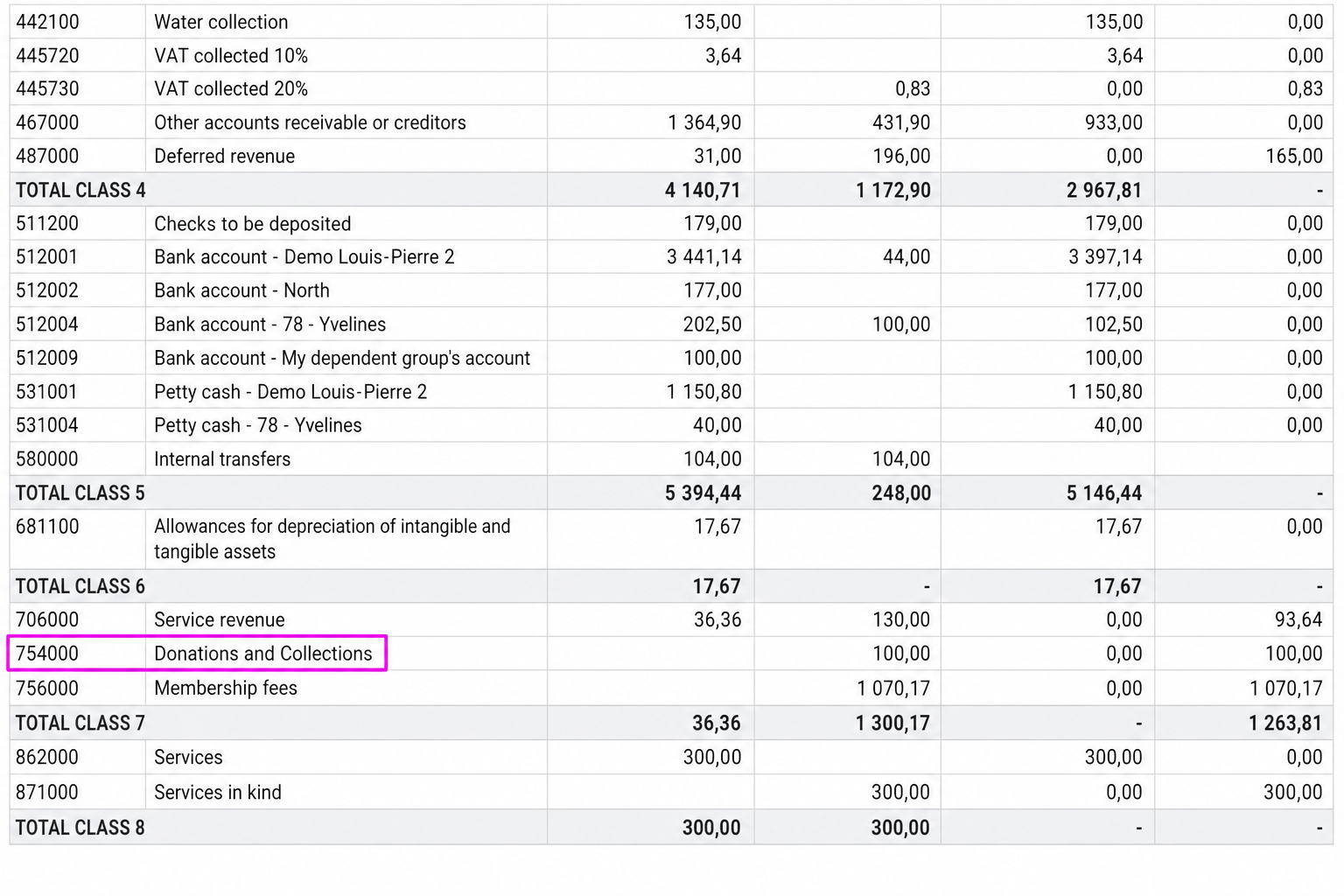This screenshot has width=1344, height=896.
Task: Click account code "754000"
Action: click(47, 654)
